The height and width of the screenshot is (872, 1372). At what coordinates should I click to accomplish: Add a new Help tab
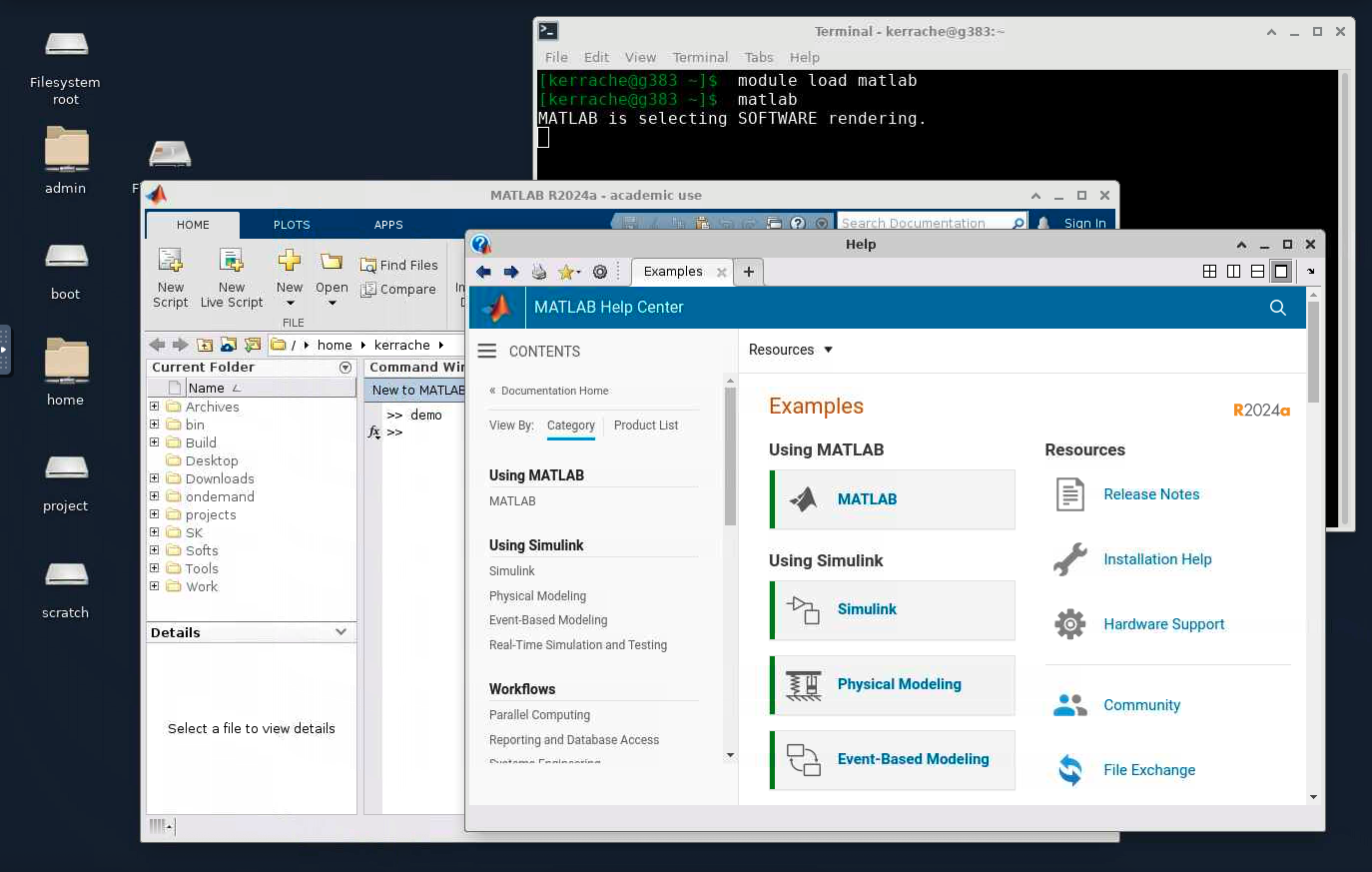pyautogui.click(x=749, y=272)
